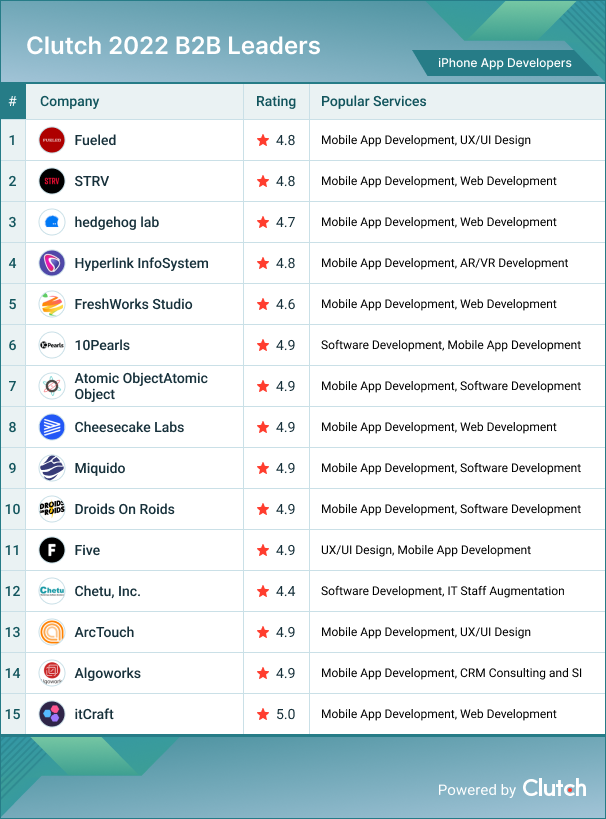
Task: Click the Company column header
Action: (69, 101)
